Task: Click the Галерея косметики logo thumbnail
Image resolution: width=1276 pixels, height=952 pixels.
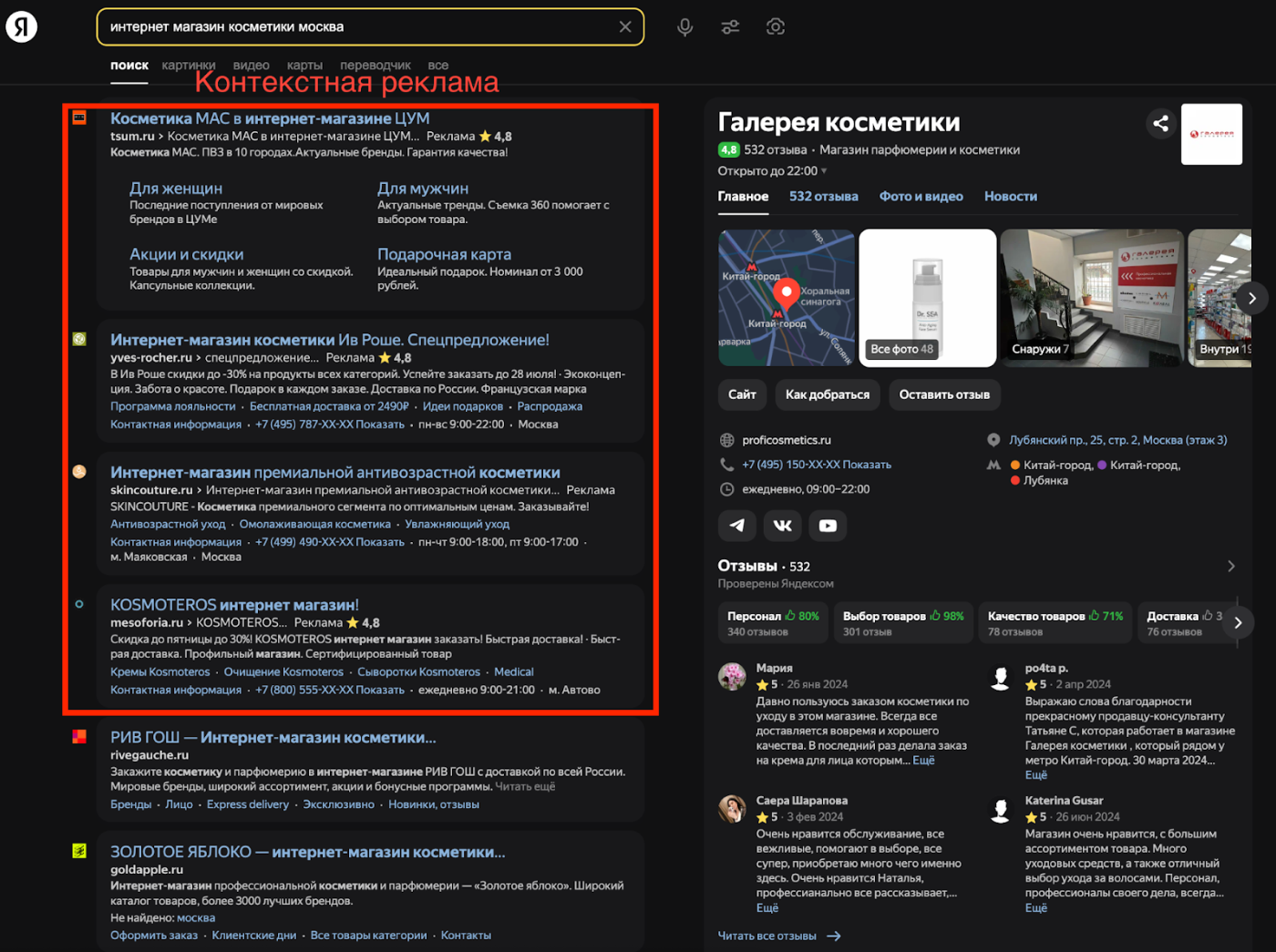Action: click(x=1211, y=134)
